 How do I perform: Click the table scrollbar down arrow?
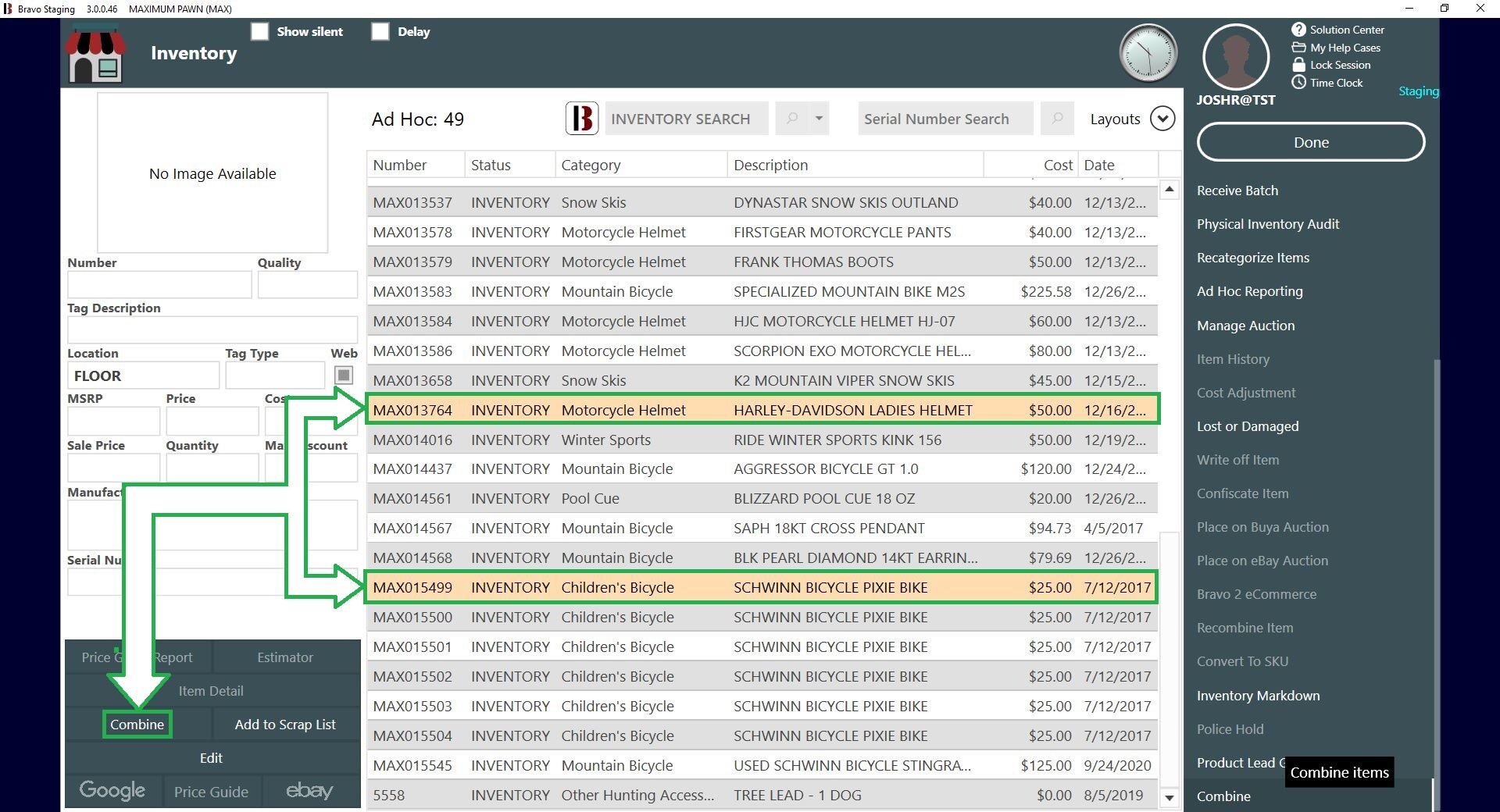[1170, 797]
